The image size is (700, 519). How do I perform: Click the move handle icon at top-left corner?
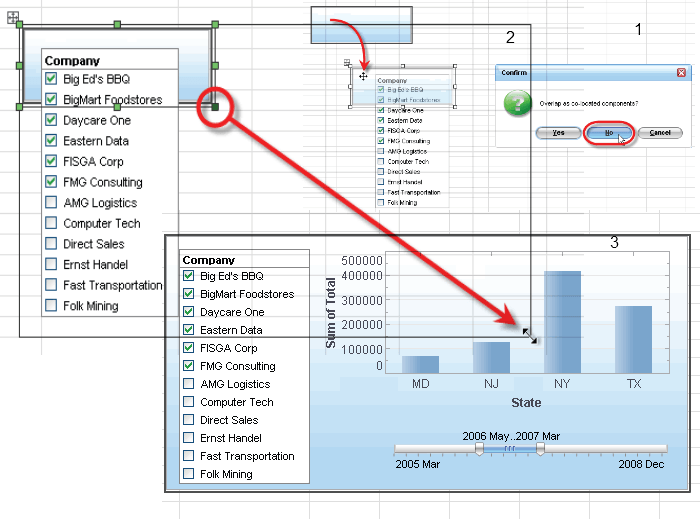[13, 17]
